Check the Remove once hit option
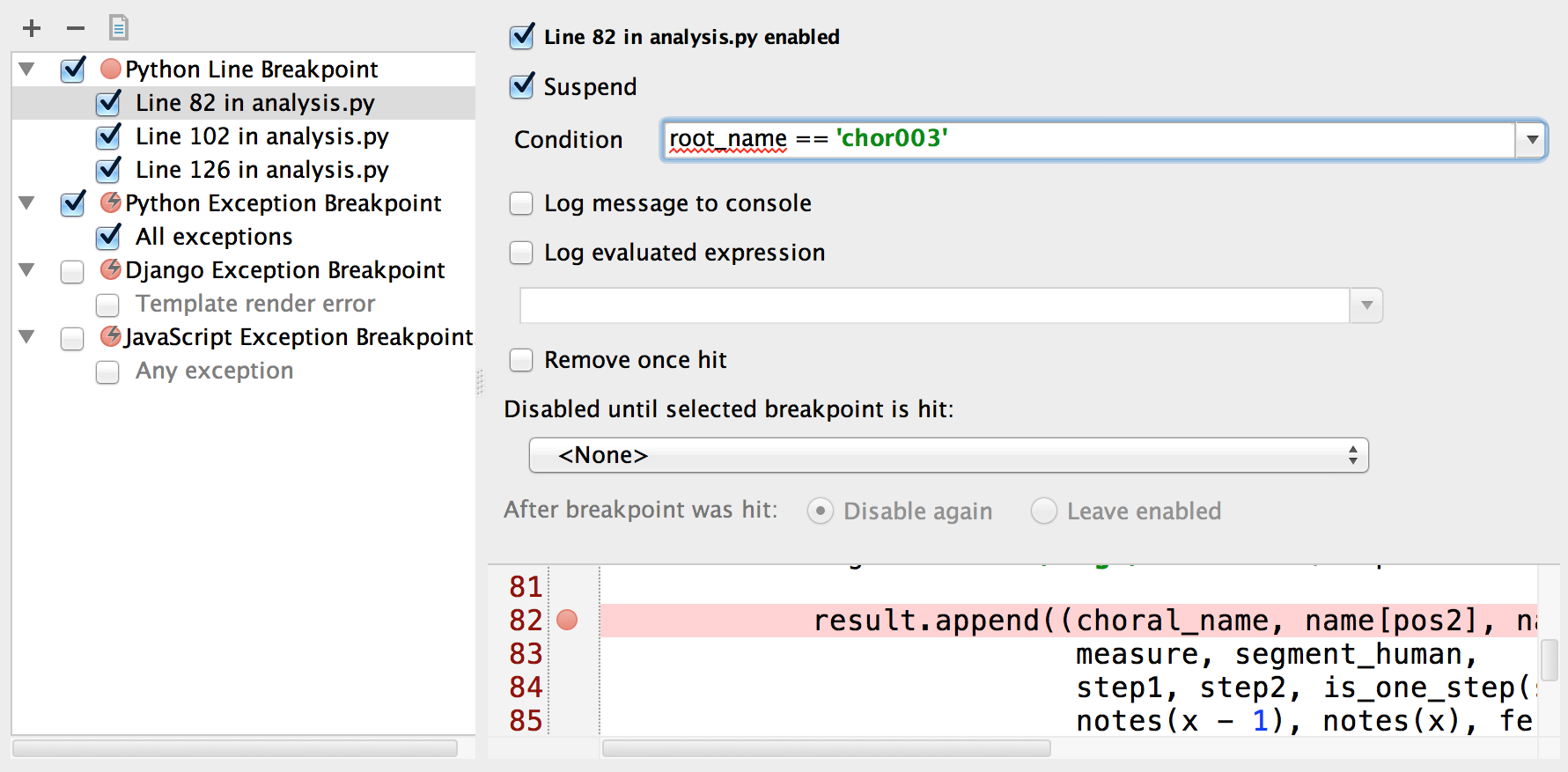The height and width of the screenshot is (772, 1568). [521, 360]
